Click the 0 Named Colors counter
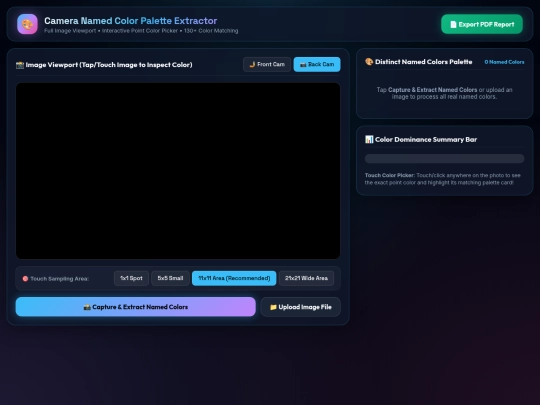 click(504, 62)
